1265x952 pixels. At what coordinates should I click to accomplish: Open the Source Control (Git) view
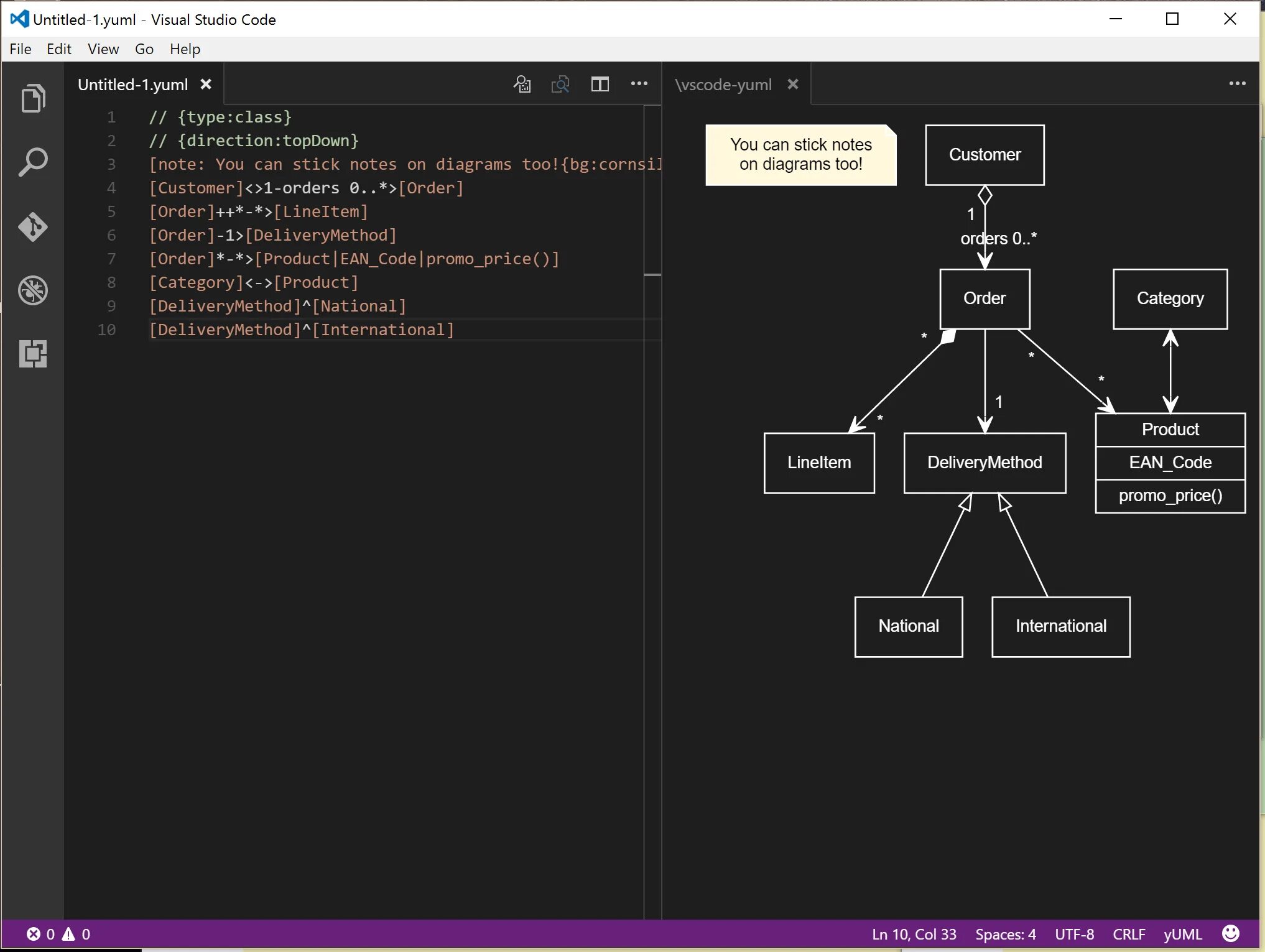click(33, 226)
